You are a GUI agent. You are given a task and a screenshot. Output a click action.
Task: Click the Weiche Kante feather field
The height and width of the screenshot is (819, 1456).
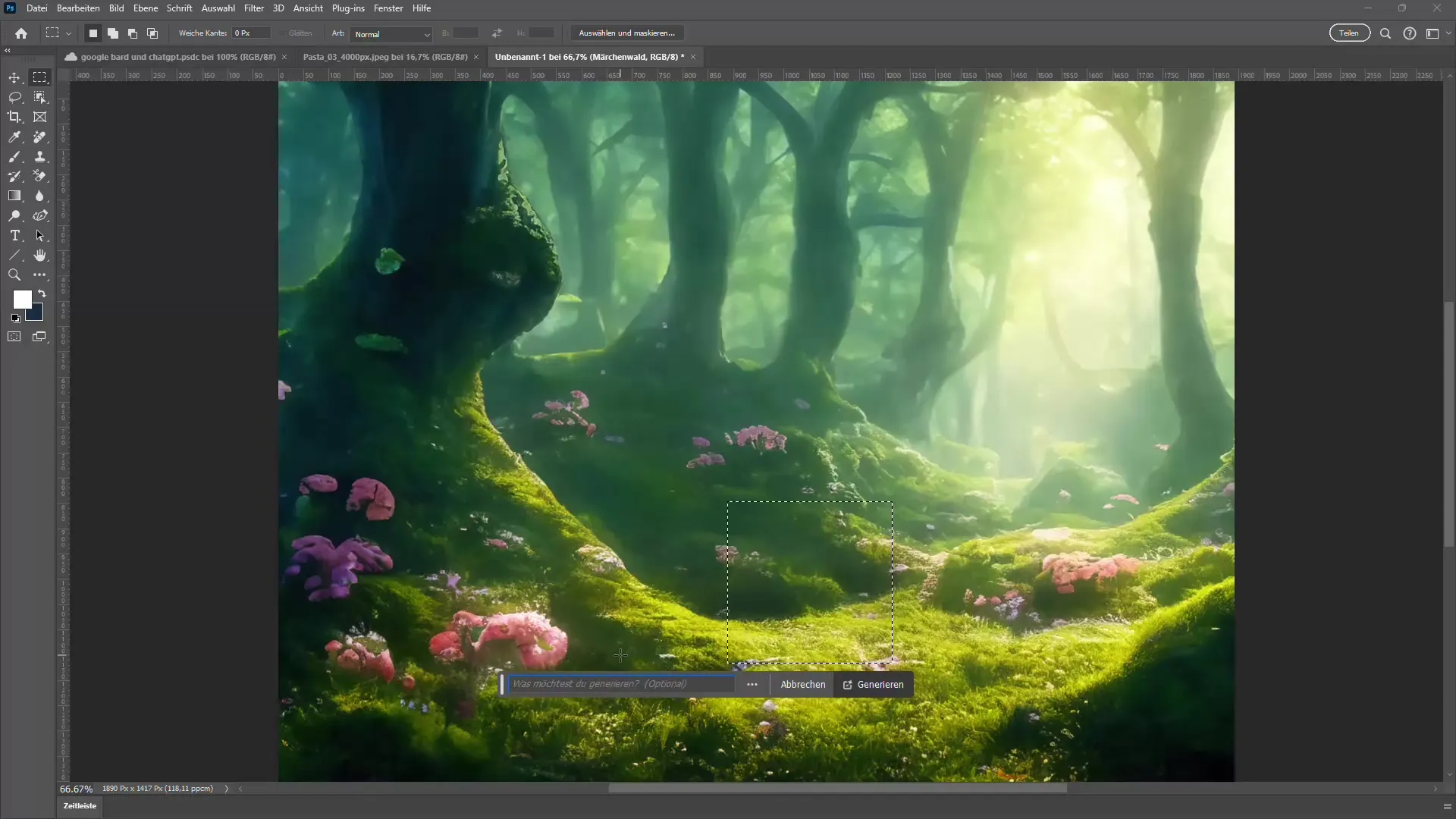[x=252, y=33]
